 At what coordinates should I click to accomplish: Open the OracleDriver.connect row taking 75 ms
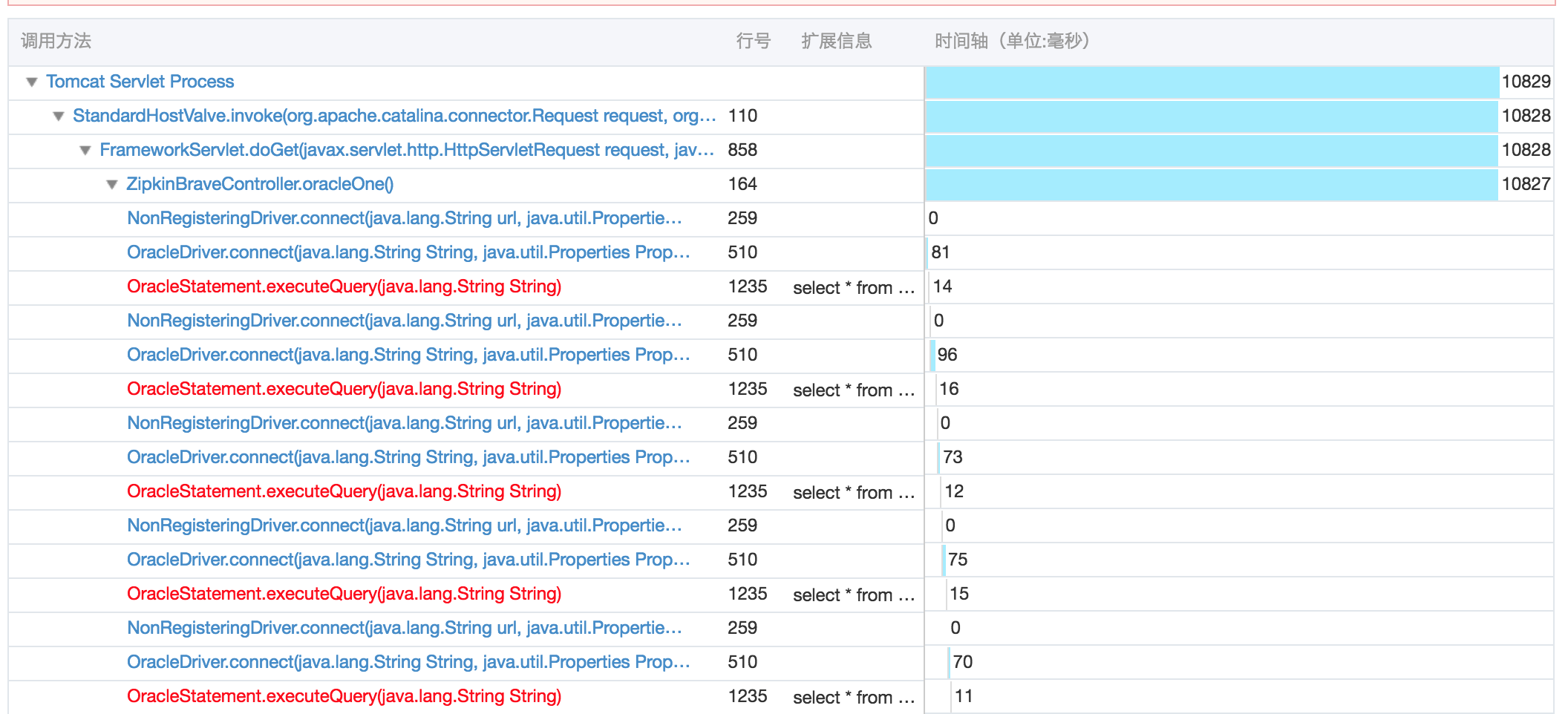coord(408,560)
